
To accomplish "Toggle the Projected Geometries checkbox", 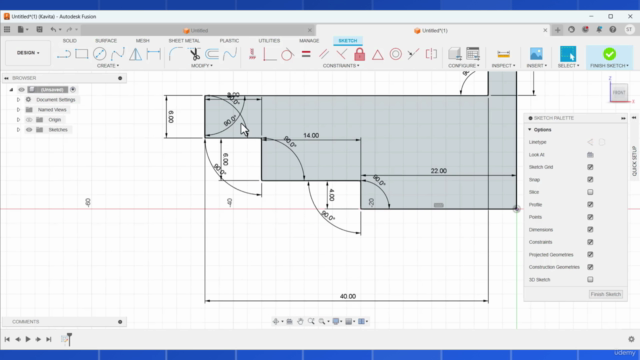I will coord(590,254).
